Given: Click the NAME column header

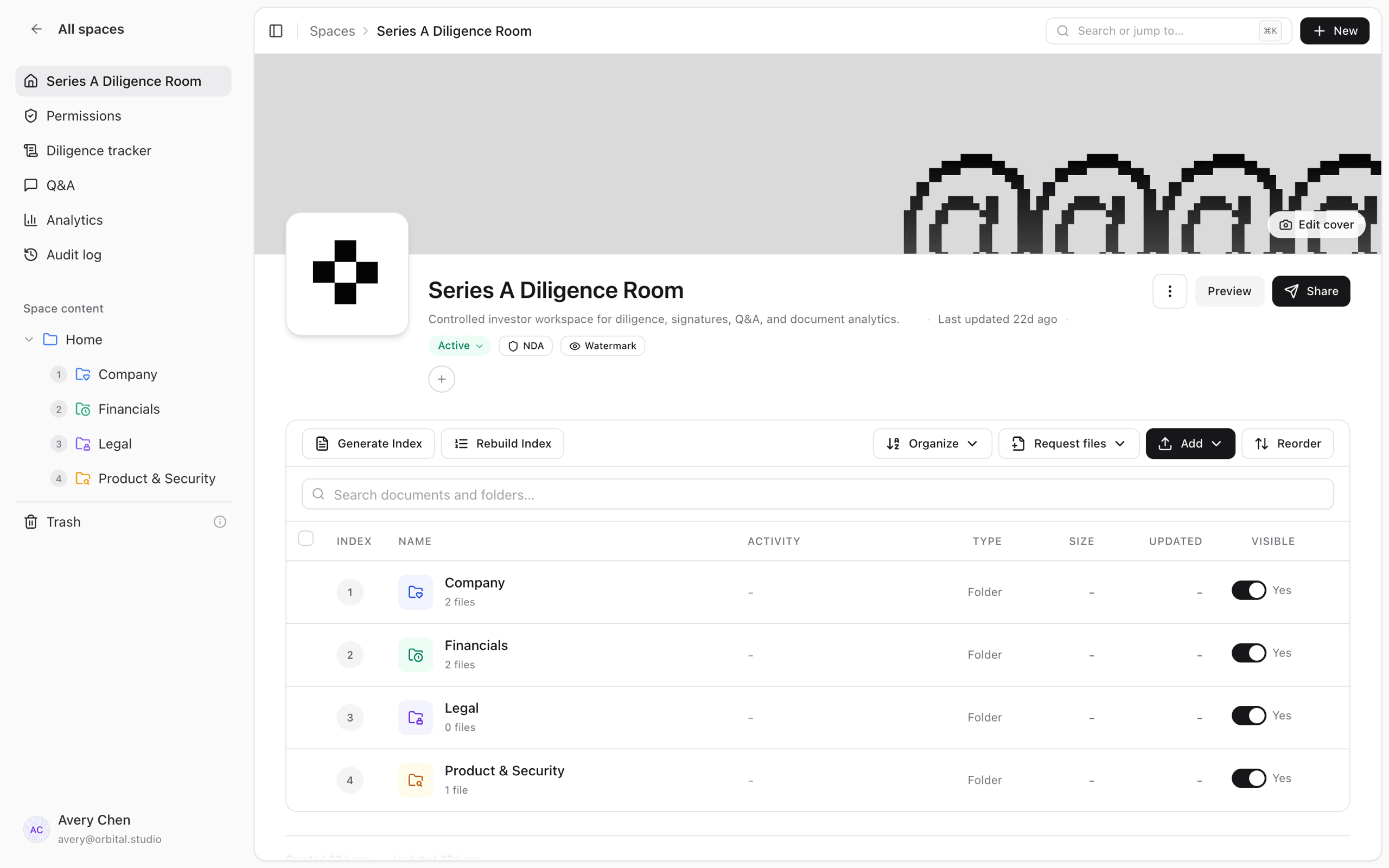Looking at the screenshot, I should point(415,541).
